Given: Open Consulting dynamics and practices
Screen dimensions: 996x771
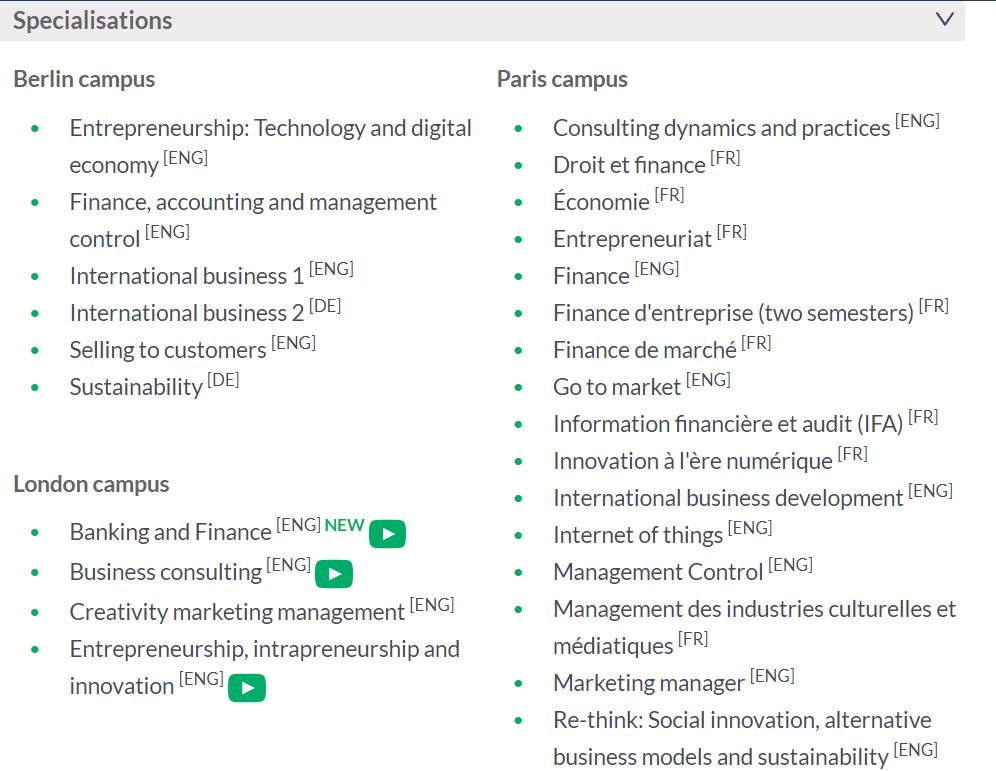Looking at the screenshot, I should point(722,128).
